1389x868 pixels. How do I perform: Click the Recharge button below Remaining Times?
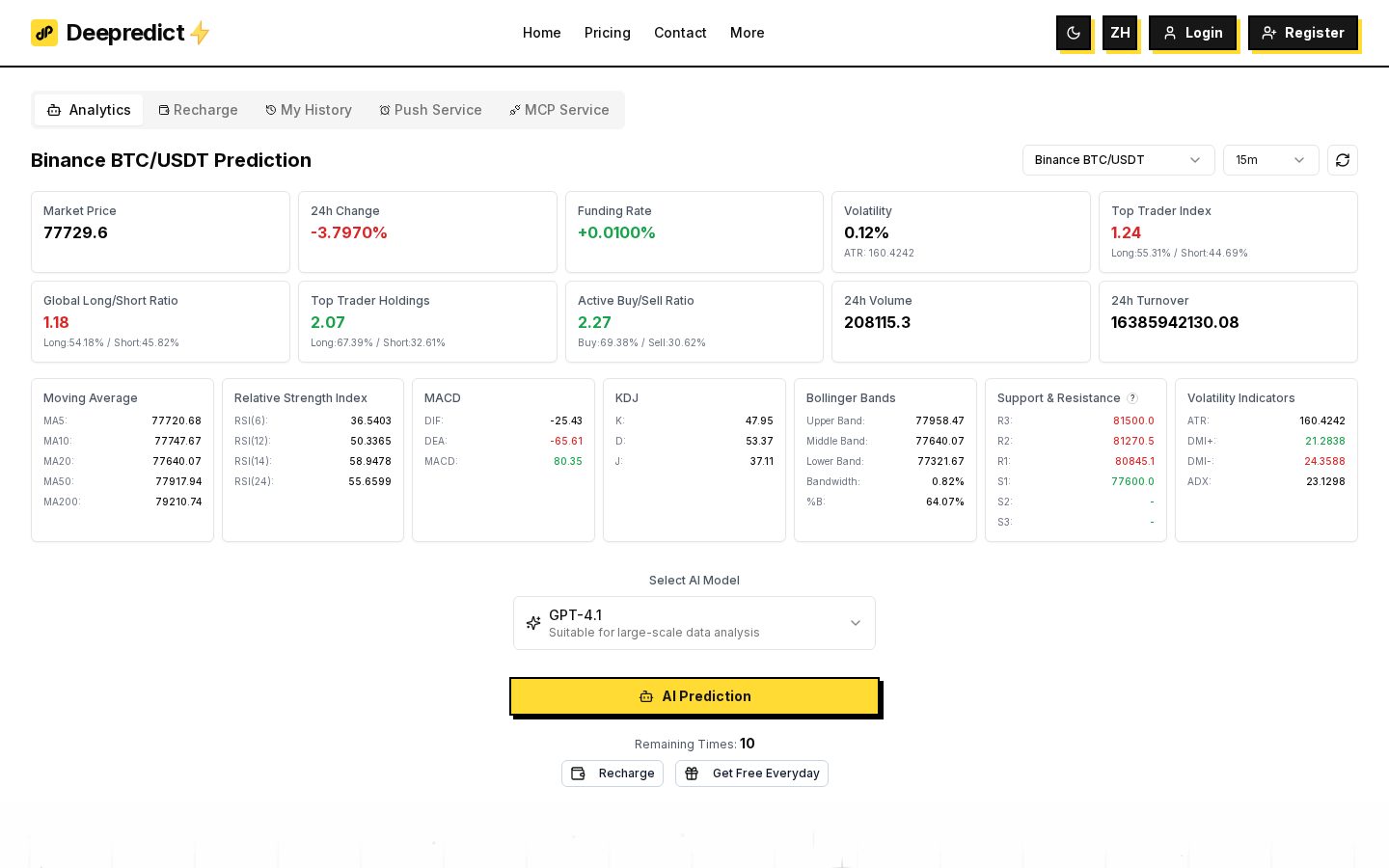(613, 773)
